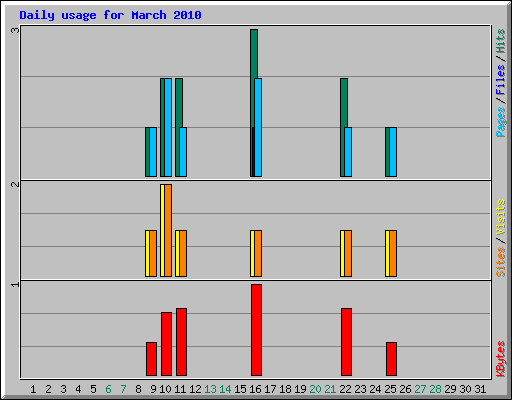This screenshot has width=512, height=400.
Task: Click the green weekend day label "13"
Action: pos(210,389)
